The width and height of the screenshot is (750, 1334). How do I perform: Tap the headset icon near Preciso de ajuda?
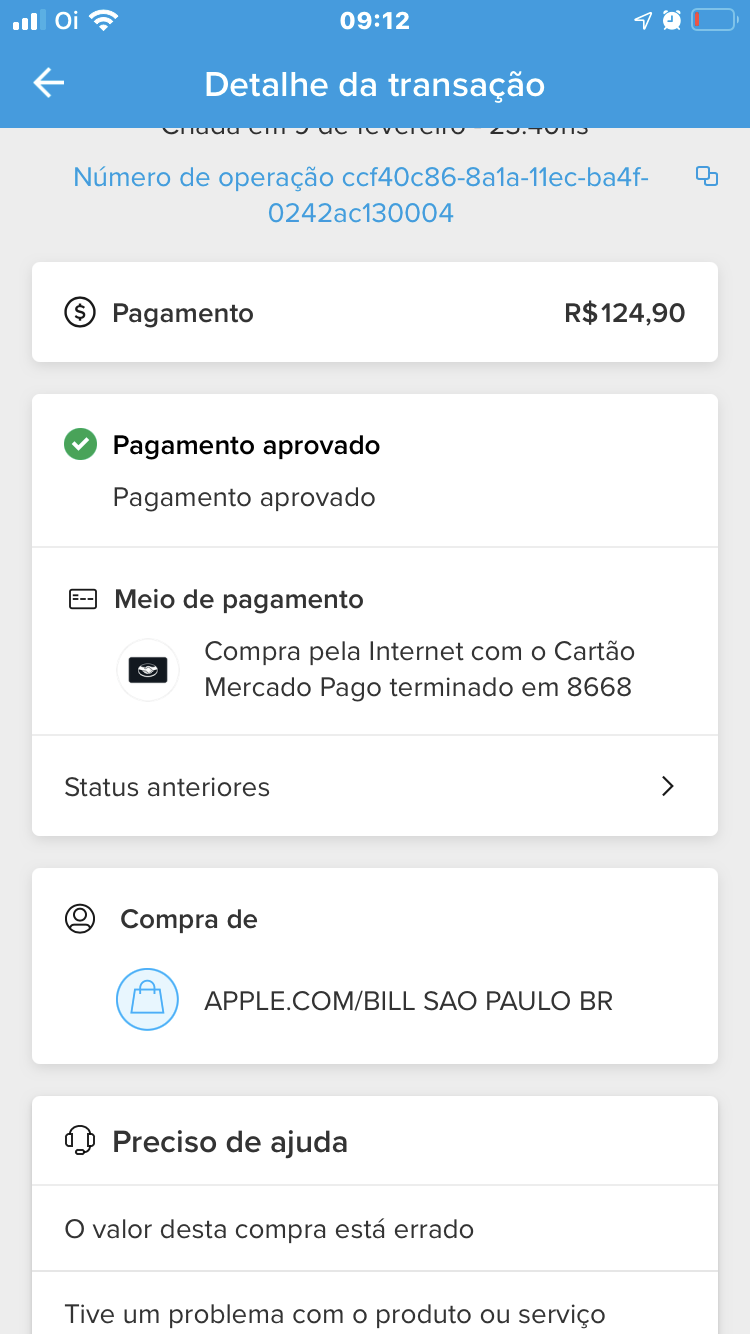(x=80, y=1140)
